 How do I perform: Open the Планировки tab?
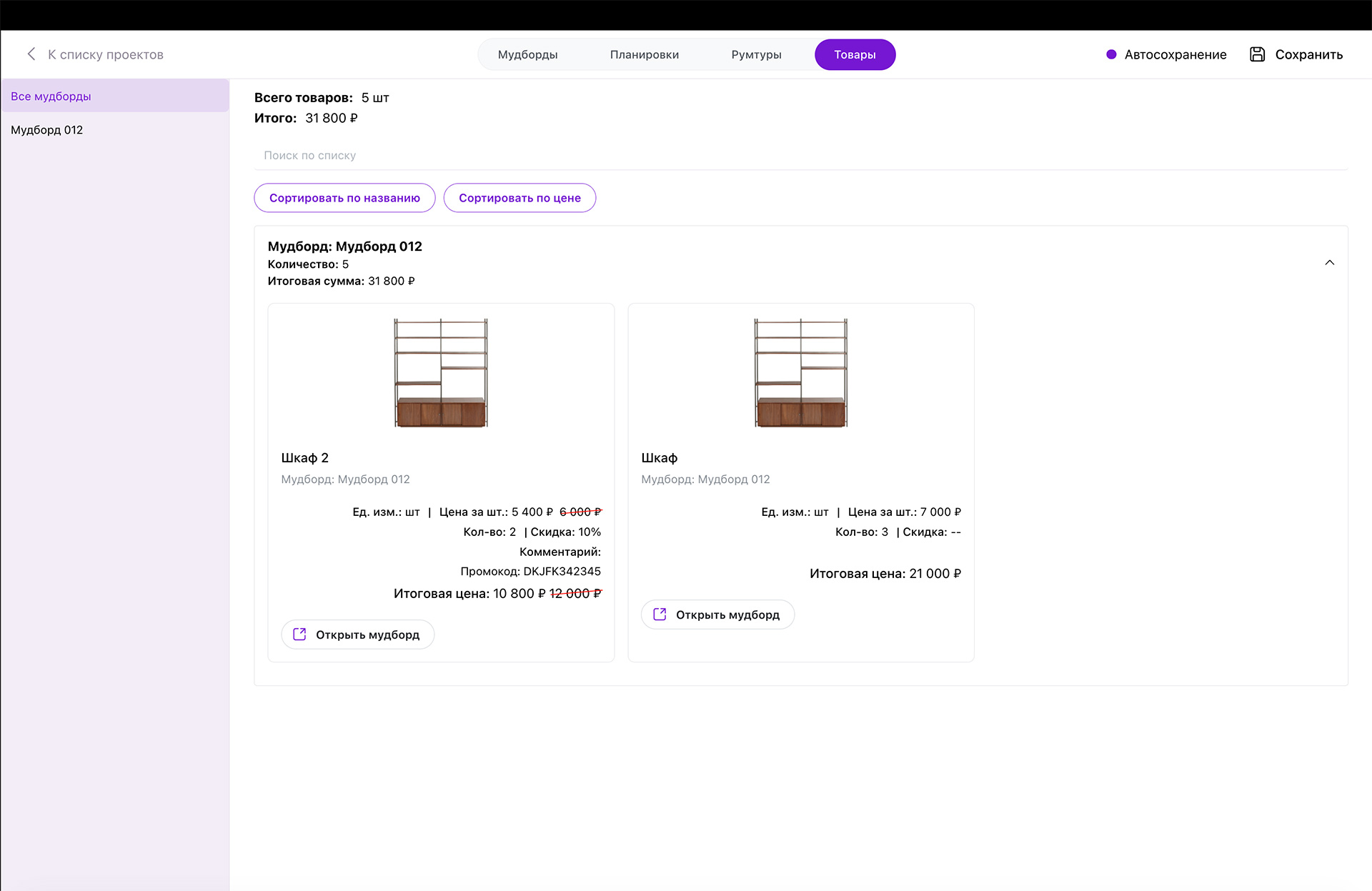point(644,55)
